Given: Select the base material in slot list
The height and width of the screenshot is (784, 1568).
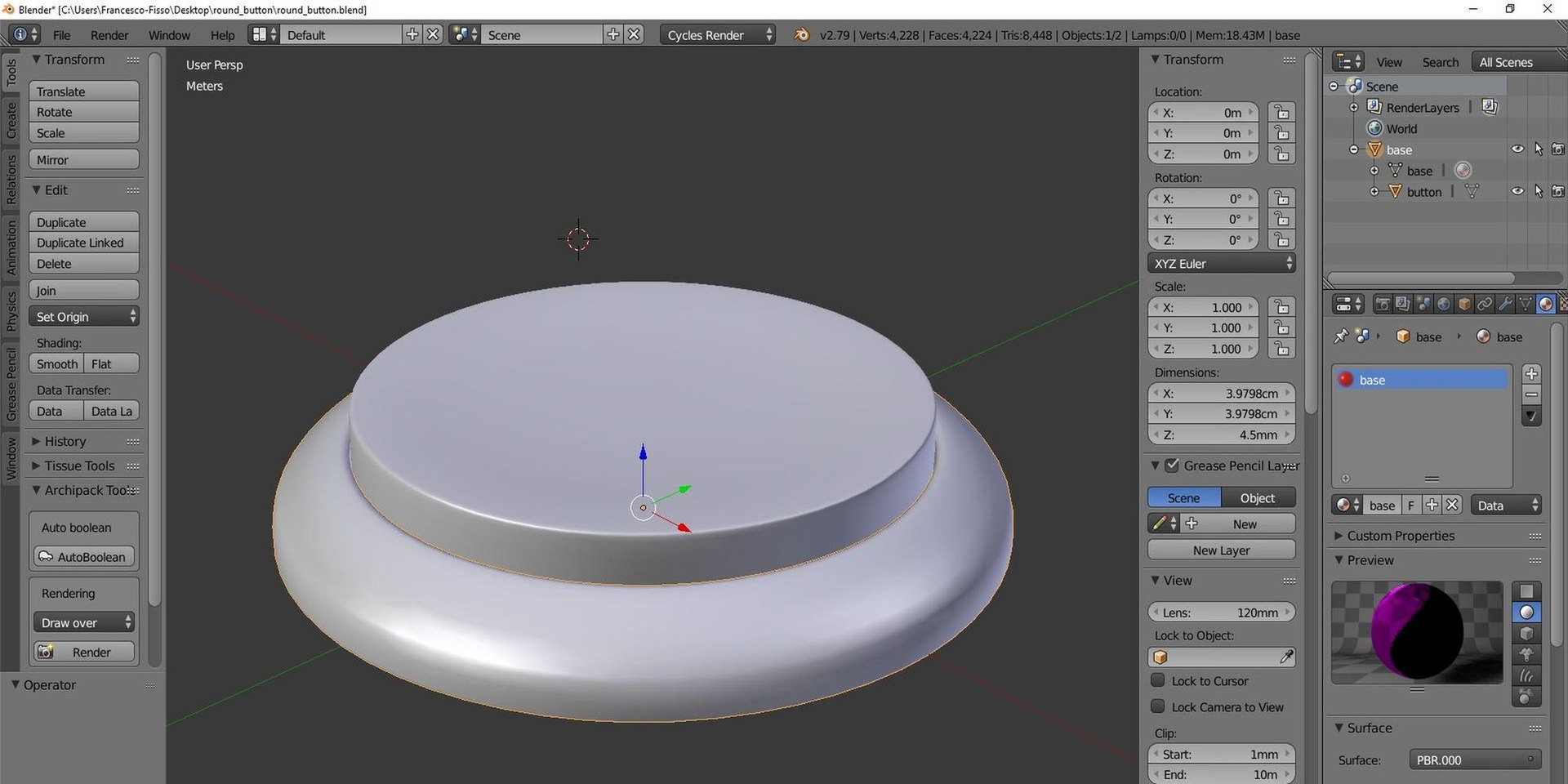Looking at the screenshot, I should point(1420,380).
